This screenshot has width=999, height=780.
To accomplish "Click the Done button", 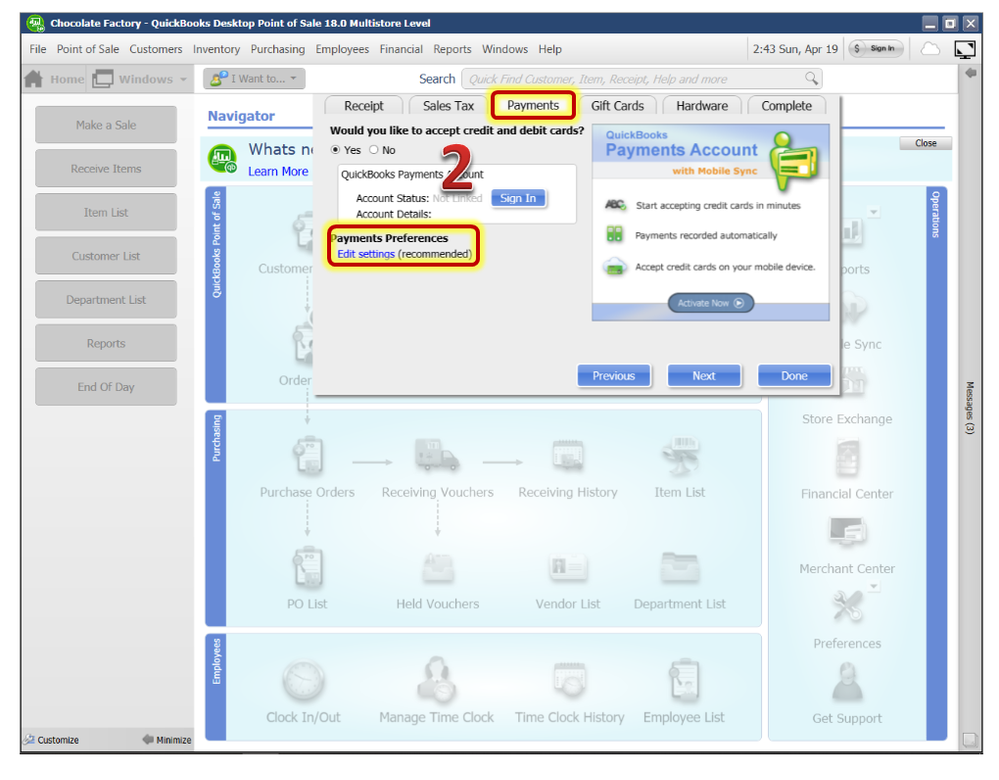I will point(794,375).
